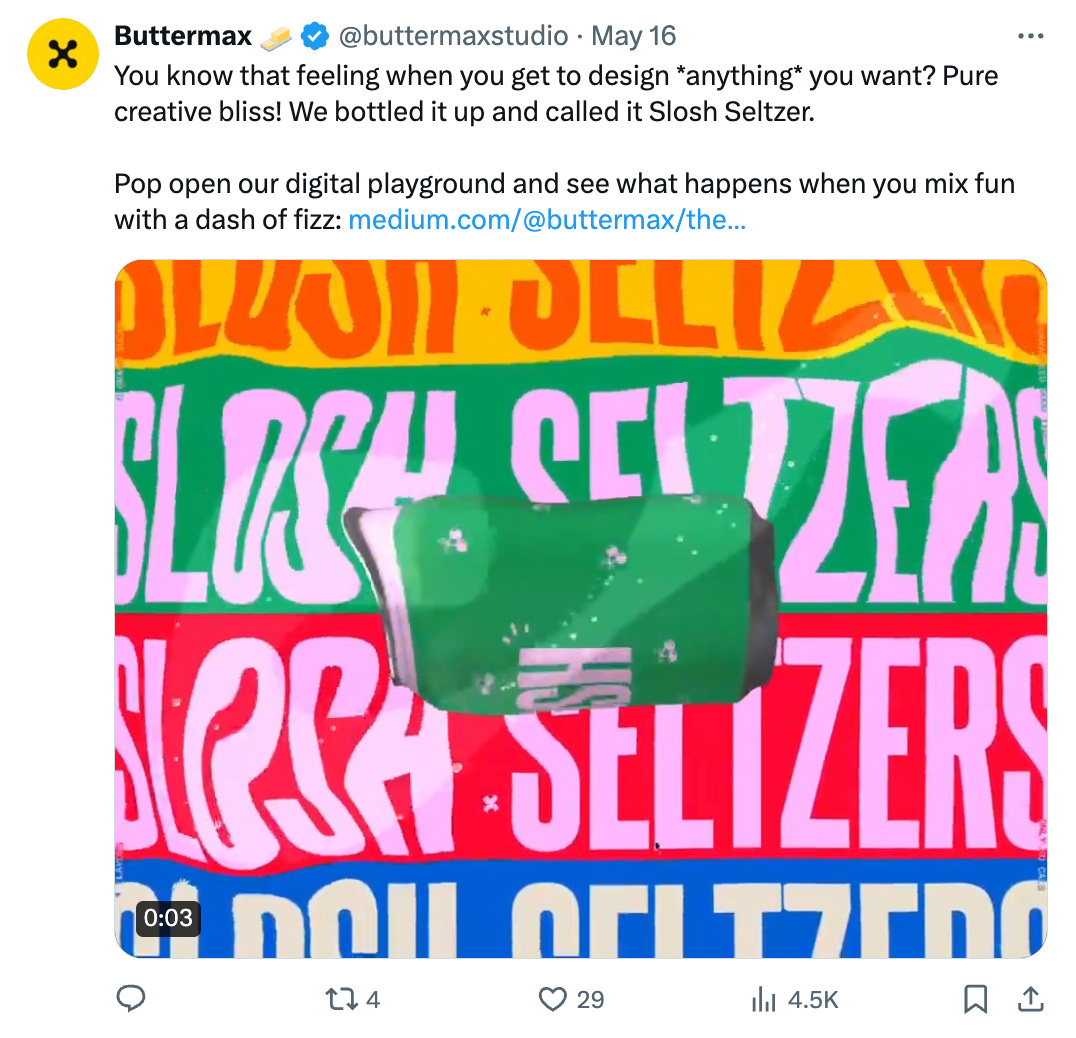Visit the @buttermaxstudio handle

[454, 36]
